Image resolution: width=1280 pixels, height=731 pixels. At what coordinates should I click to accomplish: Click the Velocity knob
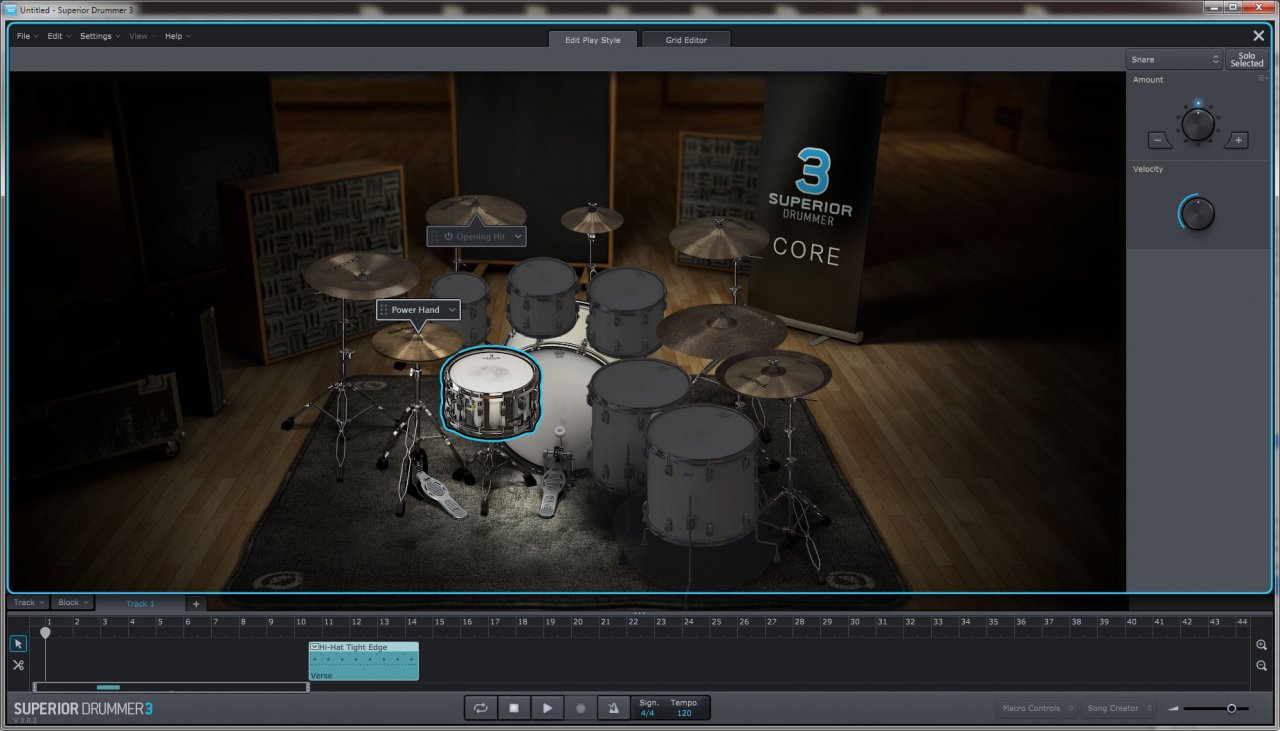1197,213
